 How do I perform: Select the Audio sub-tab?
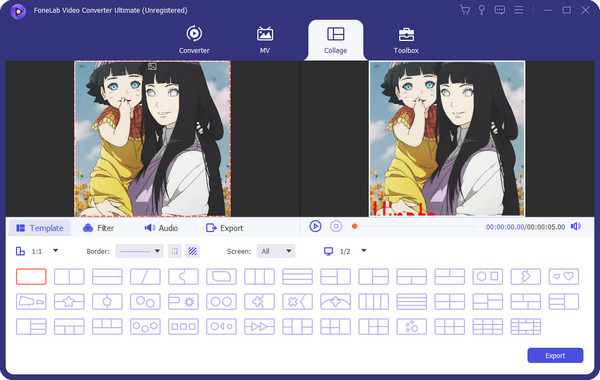click(x=161, y=228)
